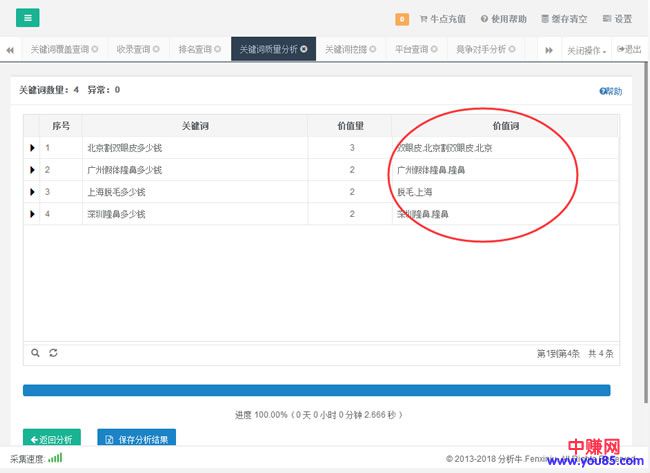Open 设置 settings in top bar
650x473 pixels.
617,19
